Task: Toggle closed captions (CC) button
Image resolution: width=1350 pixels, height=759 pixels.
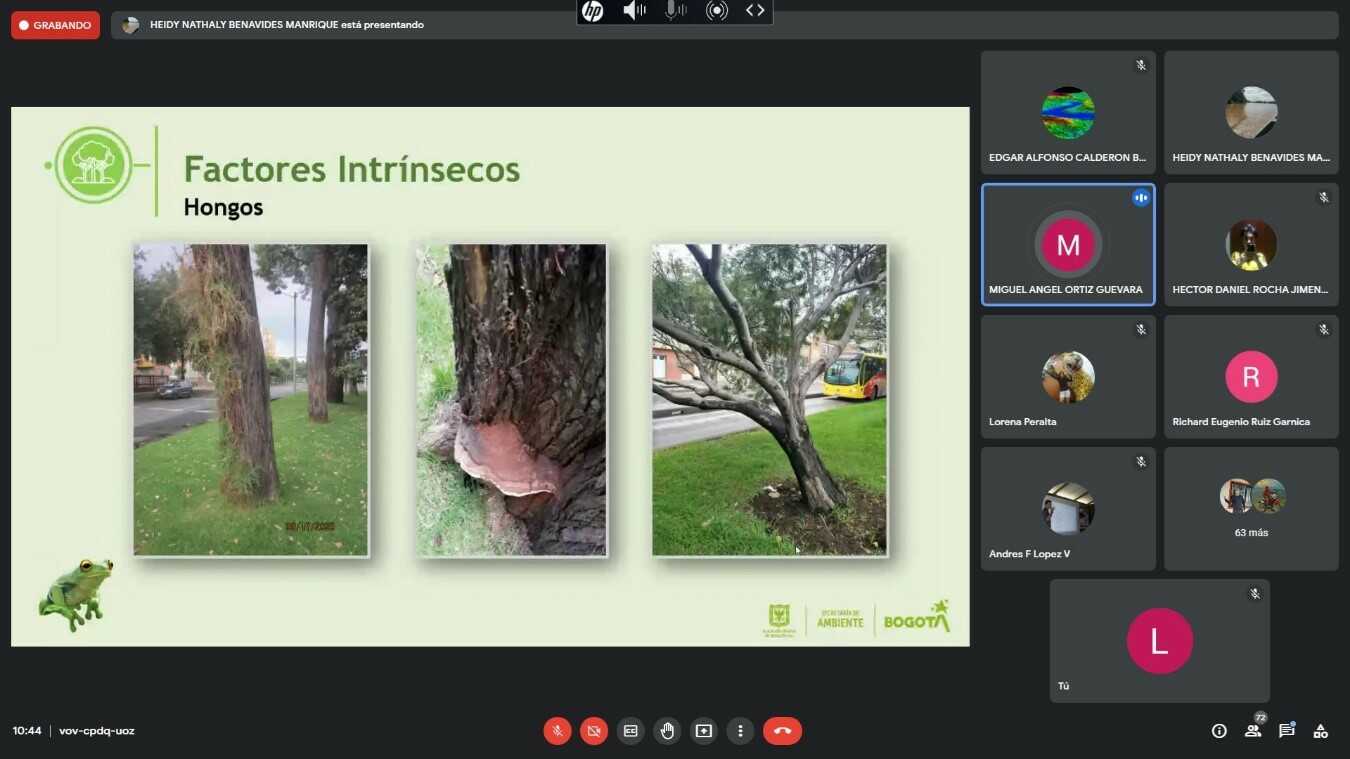Action: (630, 731)
